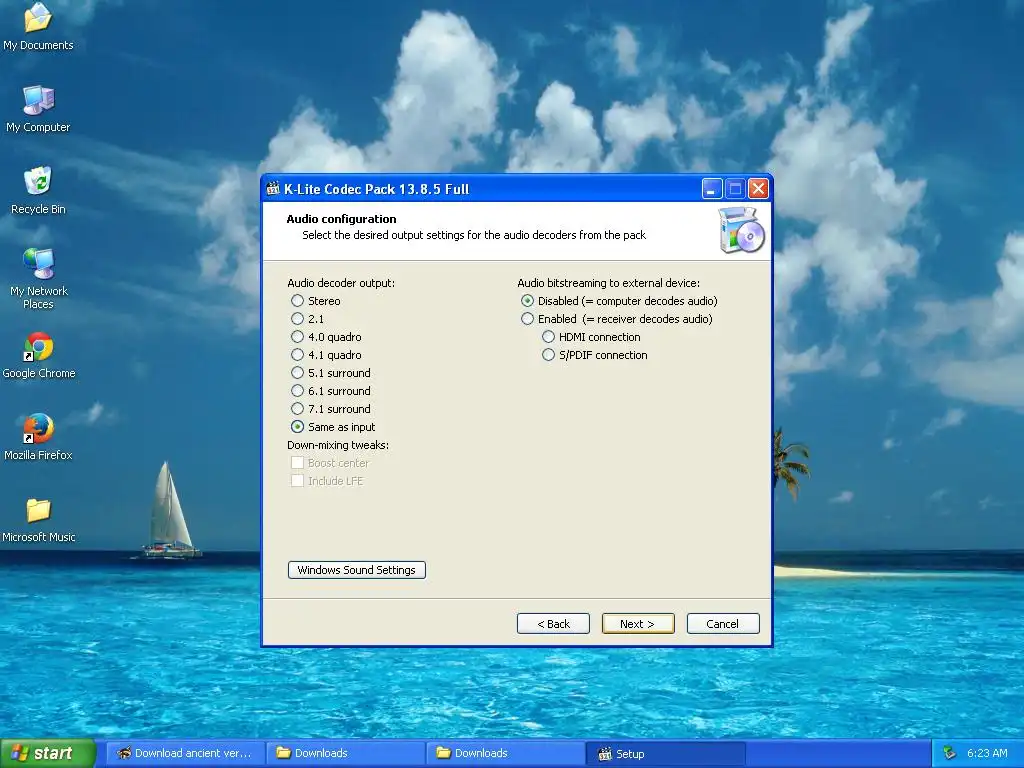
Task: Click the codec pack disc box image
Action: [x=741, y=230]
